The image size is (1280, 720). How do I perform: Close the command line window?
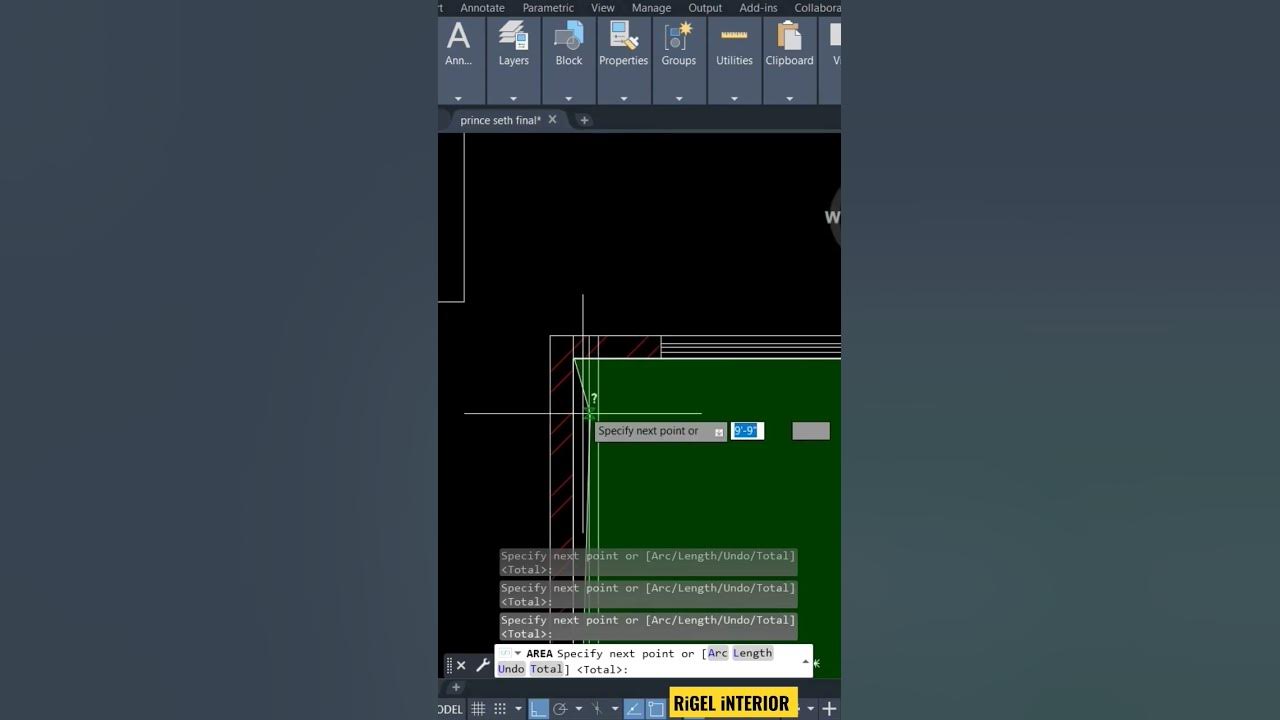[x=461, y=666]
